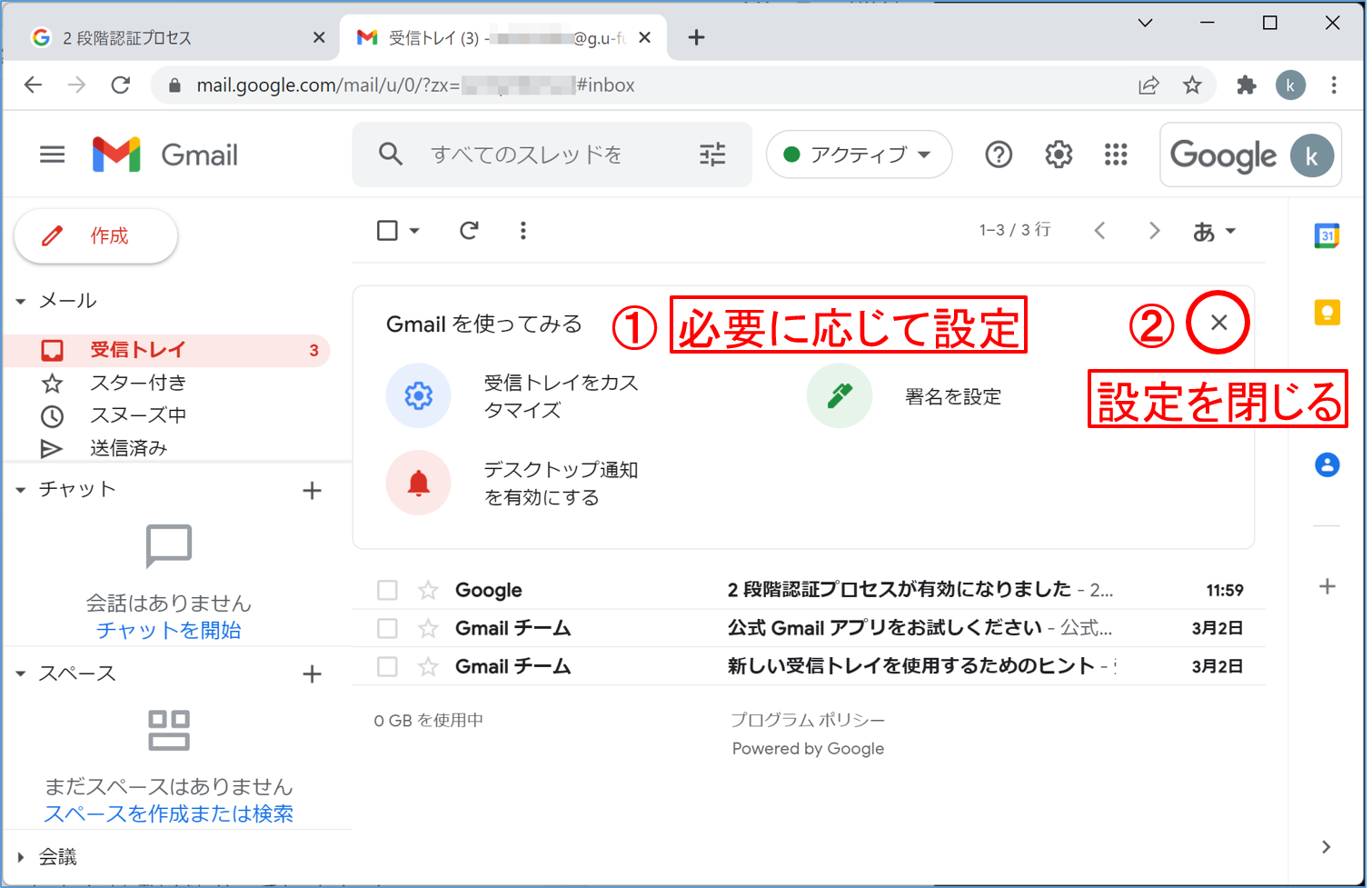Click the Gmail logo
This screenshot has height=888, width=1372.
165,155
